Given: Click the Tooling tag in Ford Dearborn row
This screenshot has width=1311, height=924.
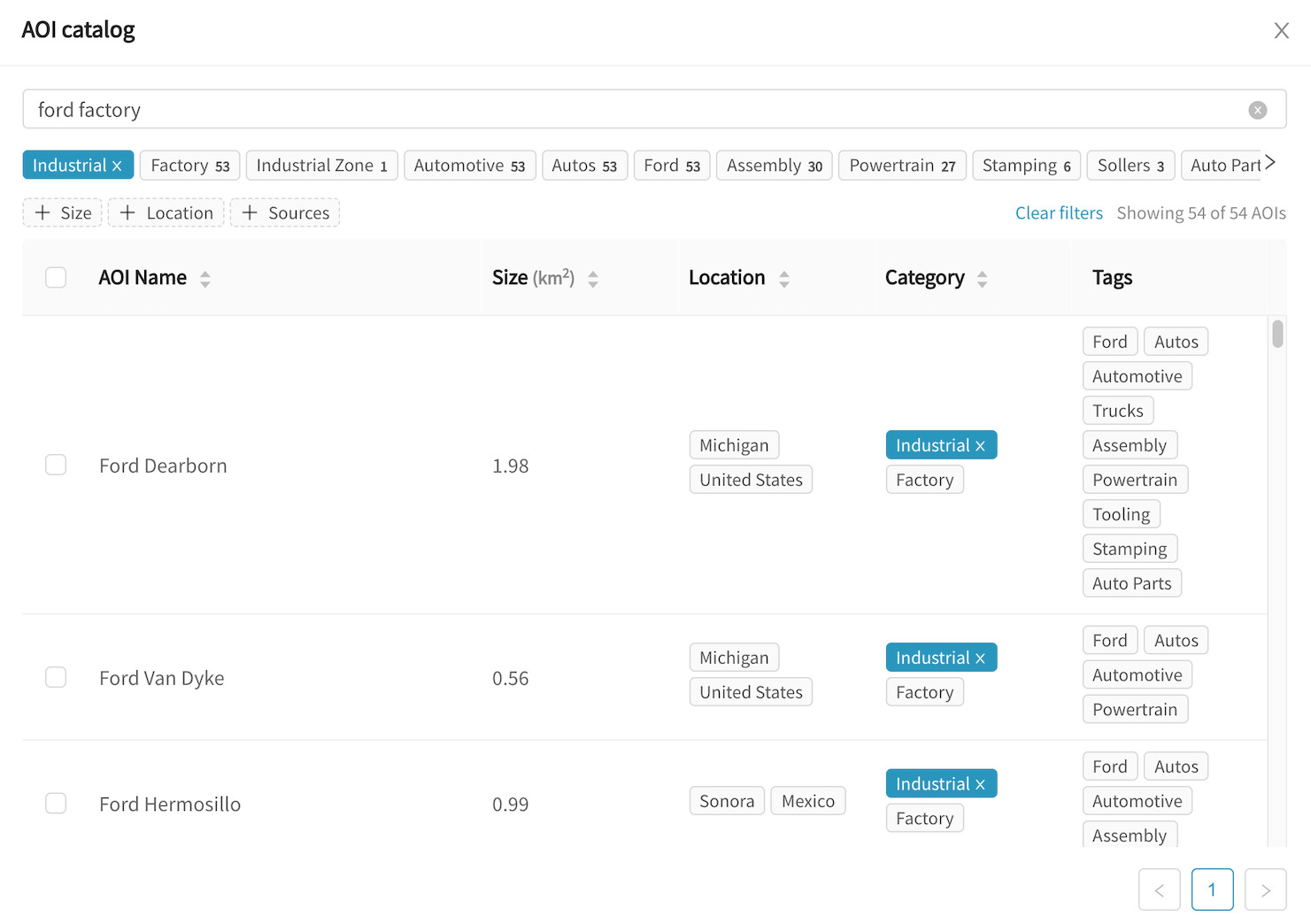Looking at the screenshot, I should (x=1122, y=514).
